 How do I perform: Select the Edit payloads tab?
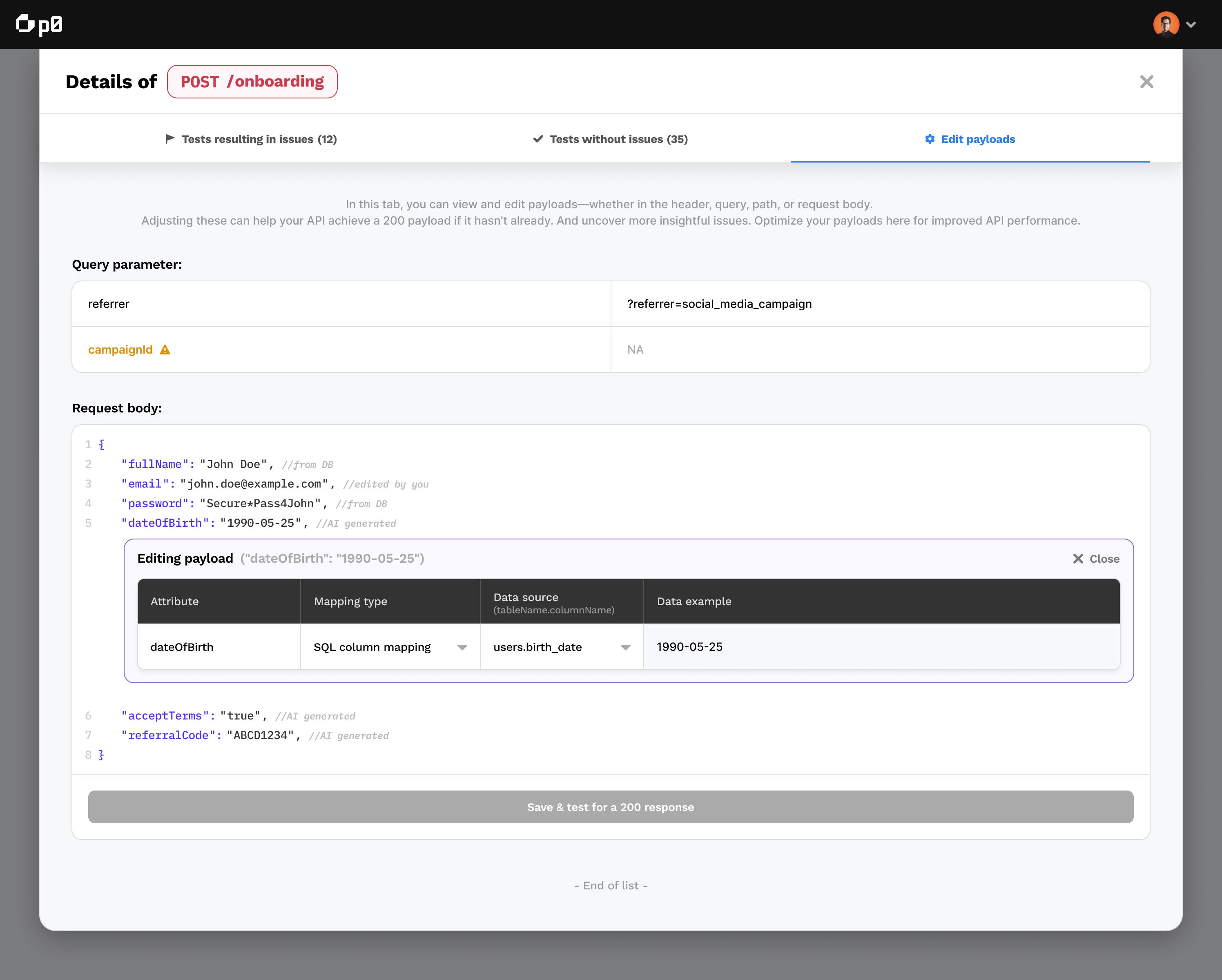tap(970, 139)
